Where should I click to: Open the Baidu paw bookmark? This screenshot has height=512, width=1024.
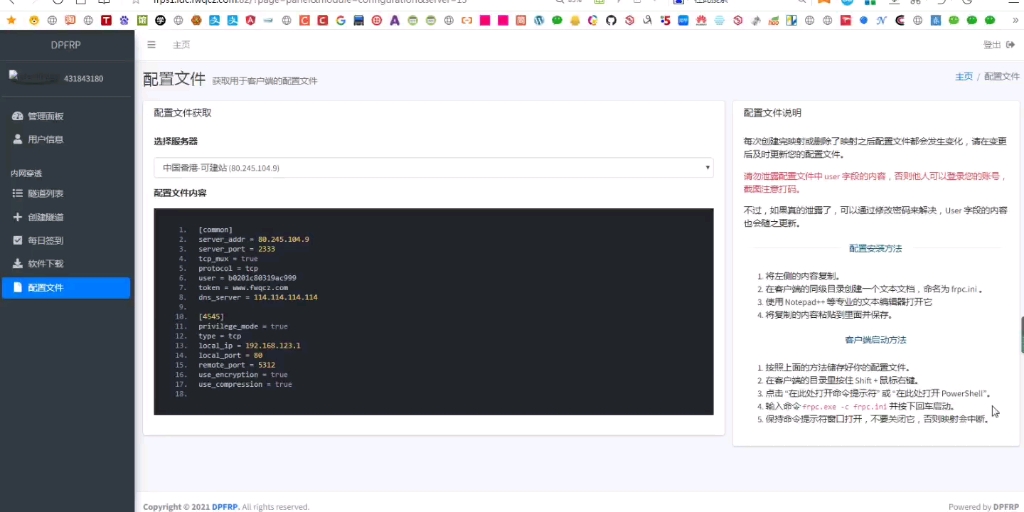coord(124,20)
